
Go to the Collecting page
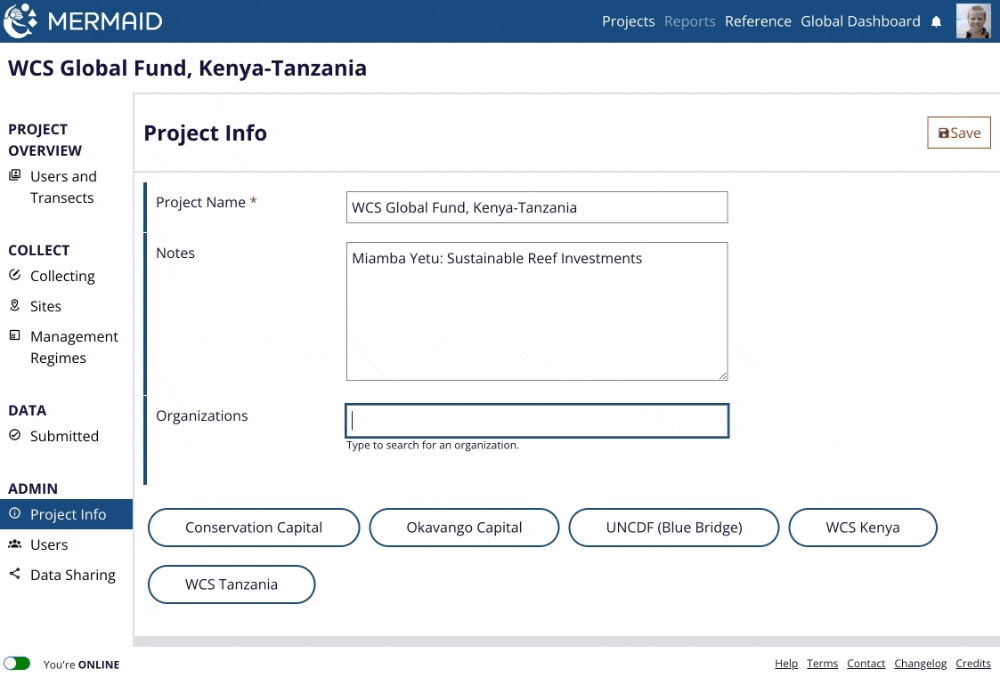pos(62,276)
